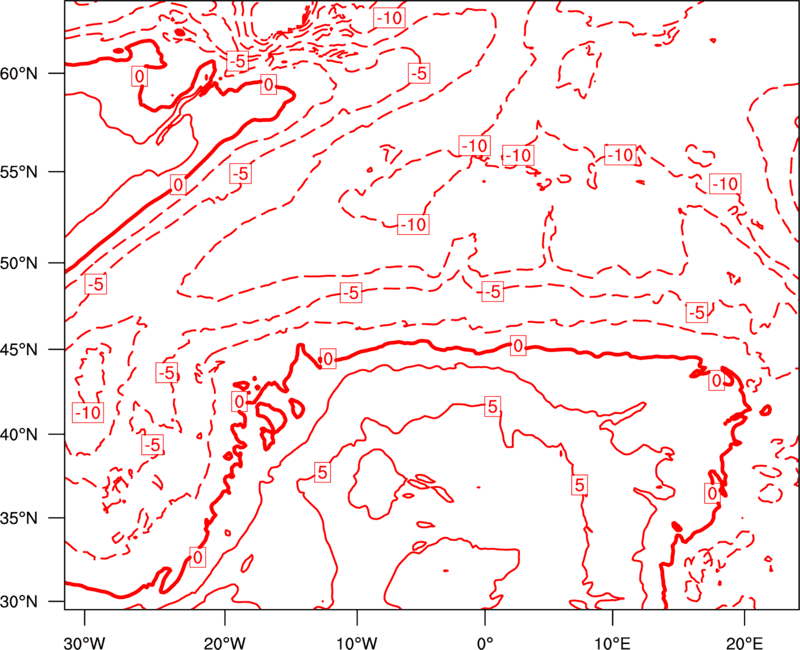Click the 30°N latitude axis label
The height and width of the screenshot is (650, 800).
point(19,602)
